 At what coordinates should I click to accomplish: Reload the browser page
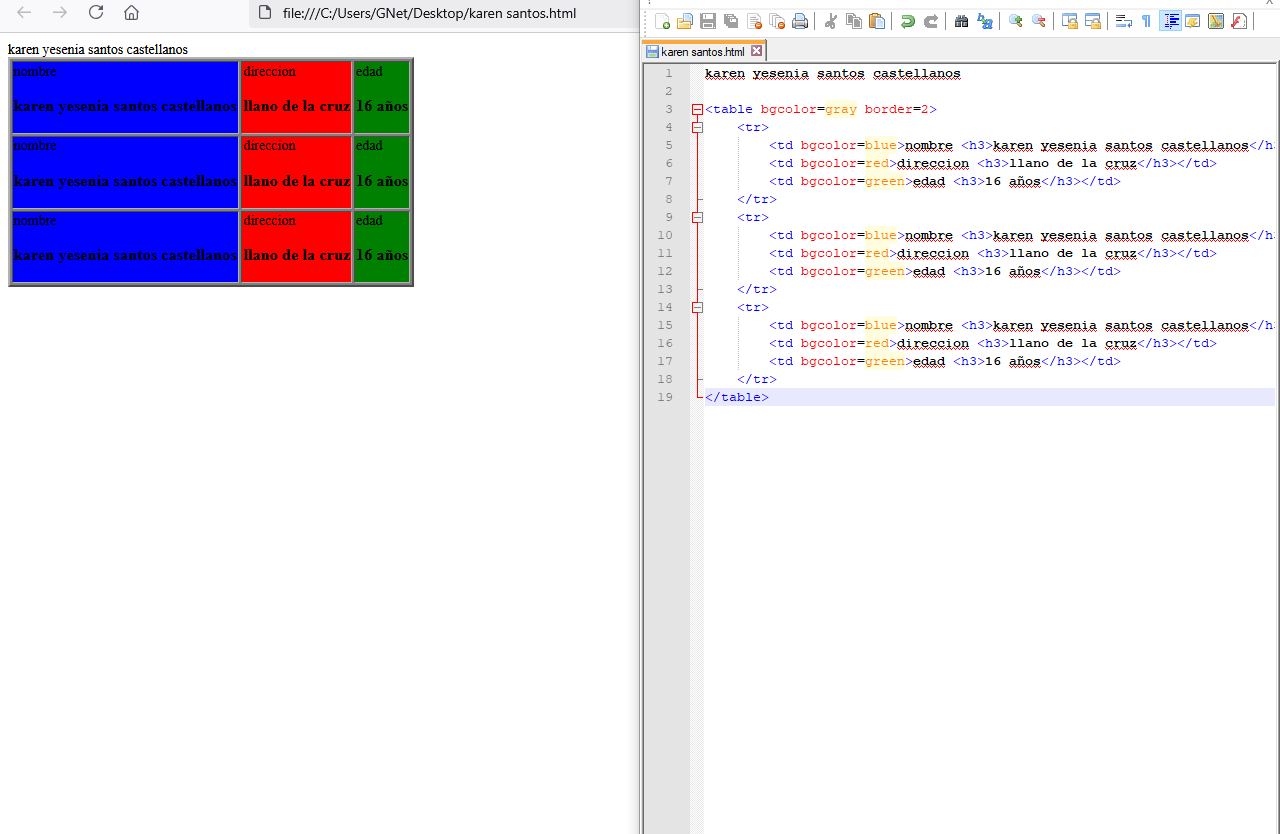[96, 12]
